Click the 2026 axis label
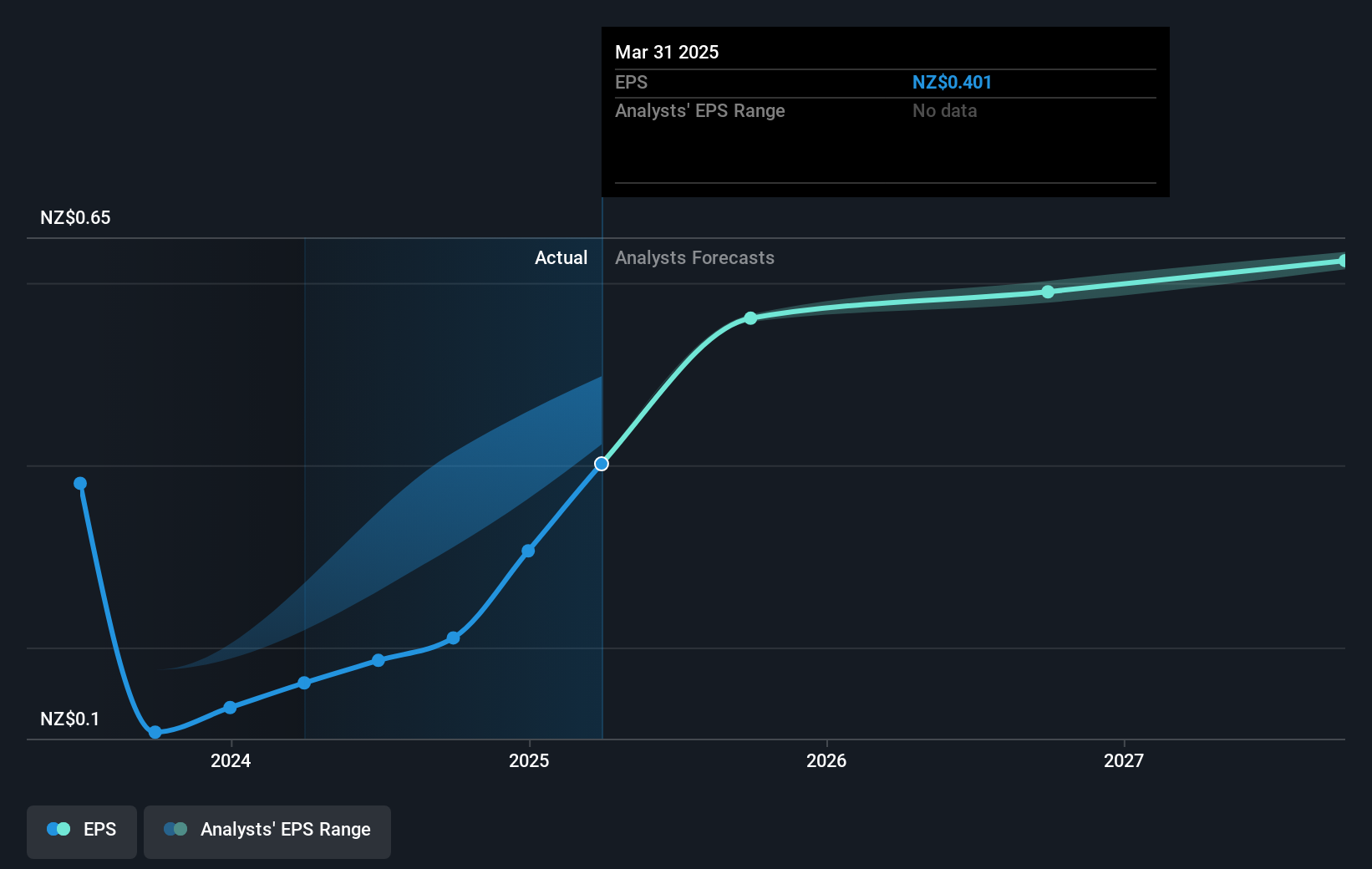The height and width of the screenshot is (869, 1372). (x=826, y=760)
